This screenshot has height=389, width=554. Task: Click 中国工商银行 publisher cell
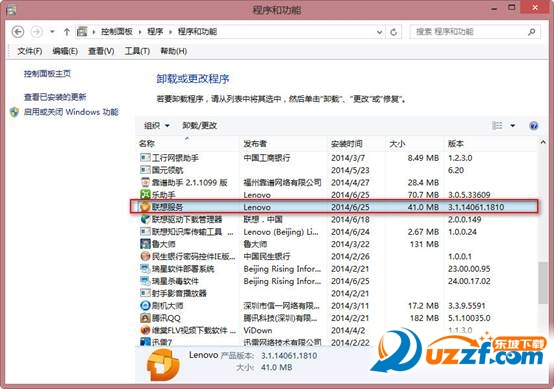267,158
